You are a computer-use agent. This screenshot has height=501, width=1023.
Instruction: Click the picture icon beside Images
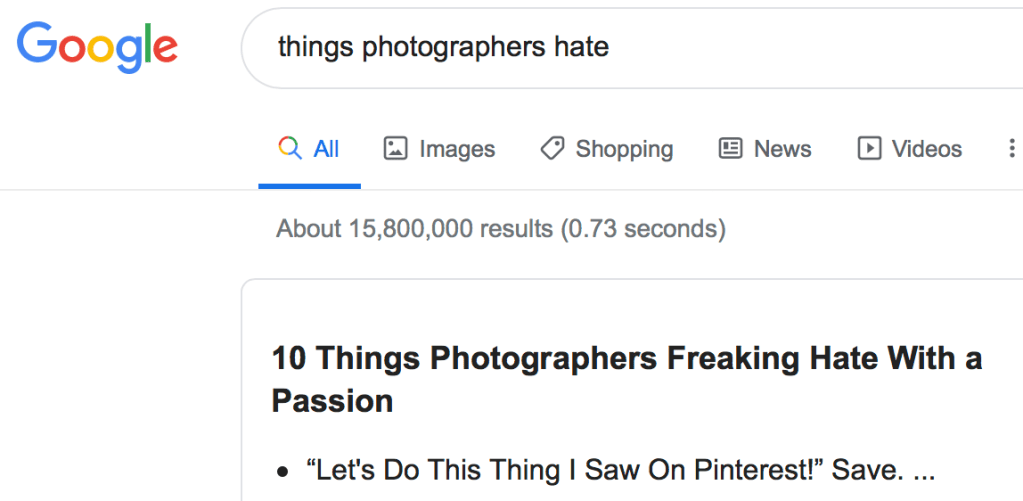pos(396,149)
